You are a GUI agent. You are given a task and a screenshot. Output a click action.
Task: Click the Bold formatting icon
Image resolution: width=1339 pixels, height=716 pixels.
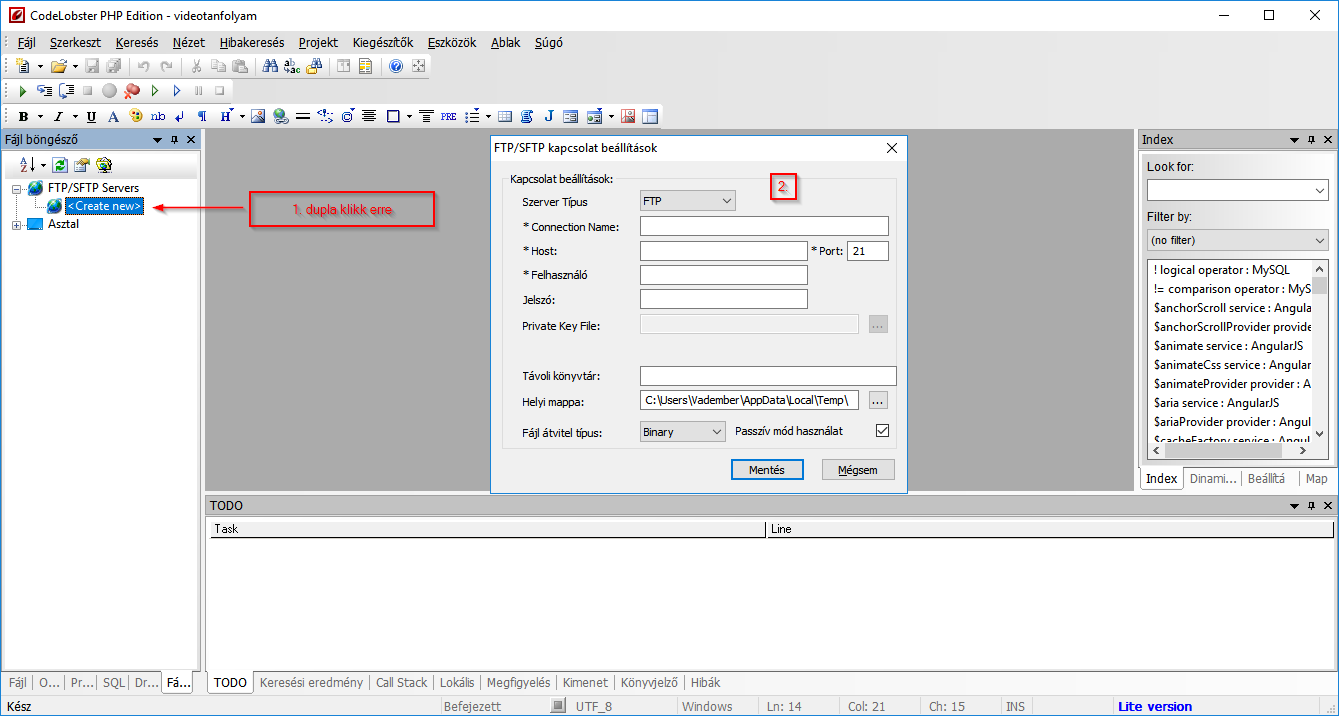click(x=23, y=116)
